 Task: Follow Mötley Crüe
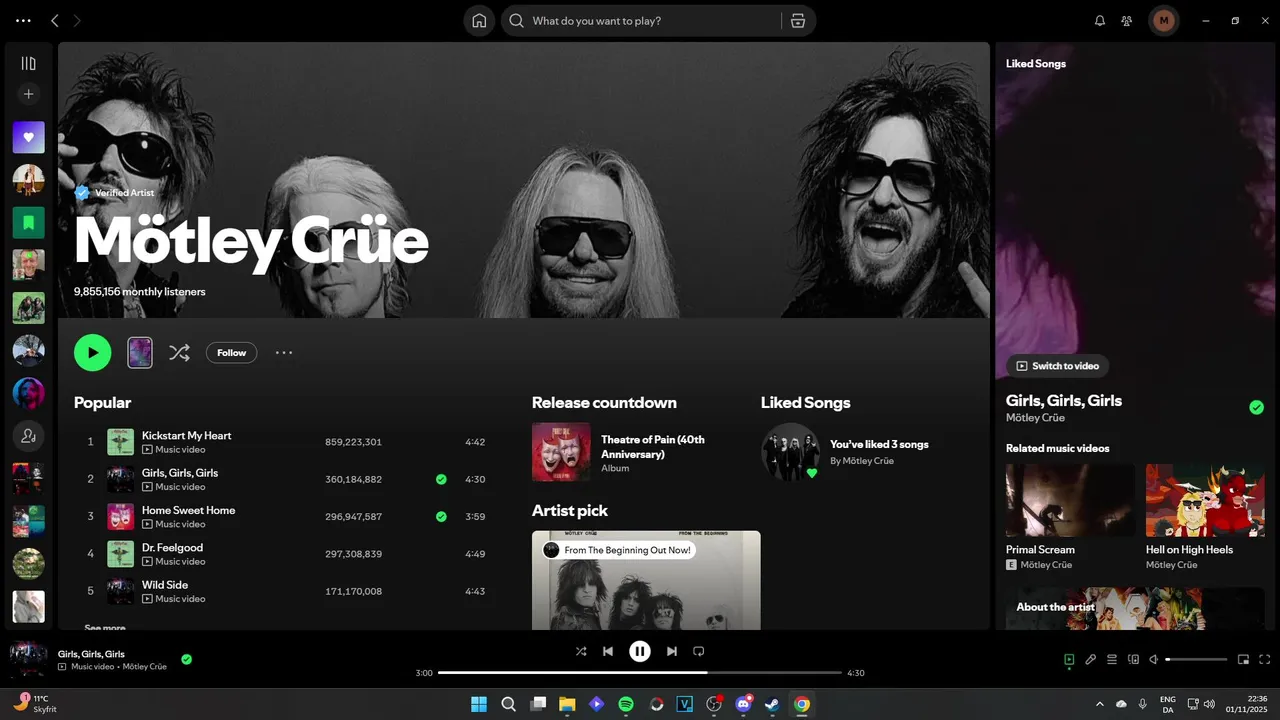click(231, 352)
